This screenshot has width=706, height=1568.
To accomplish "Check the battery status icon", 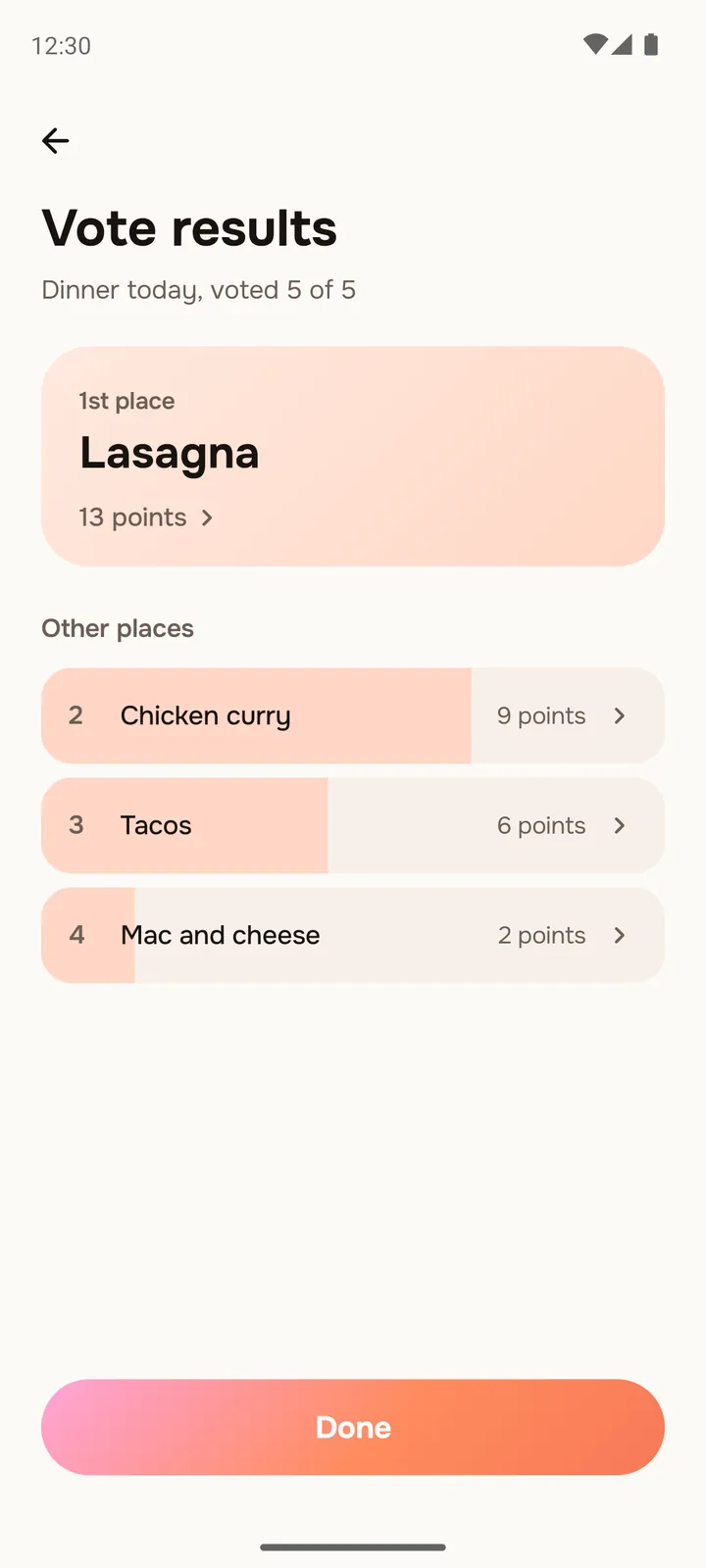I will click(651, 44).
